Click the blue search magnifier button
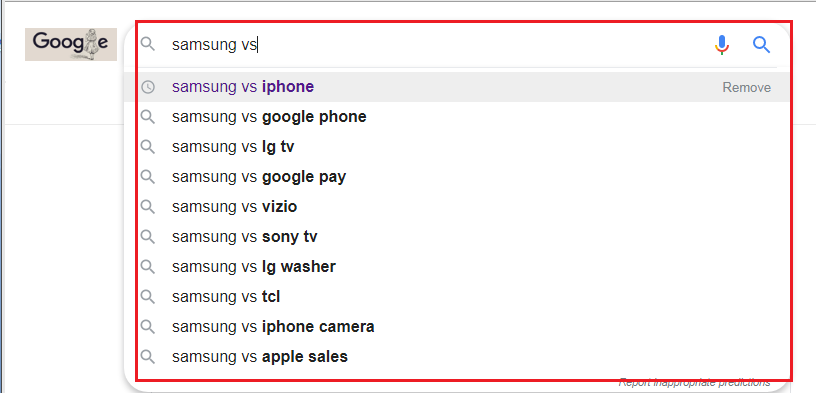816x393 pixels. tap(761, 45)
